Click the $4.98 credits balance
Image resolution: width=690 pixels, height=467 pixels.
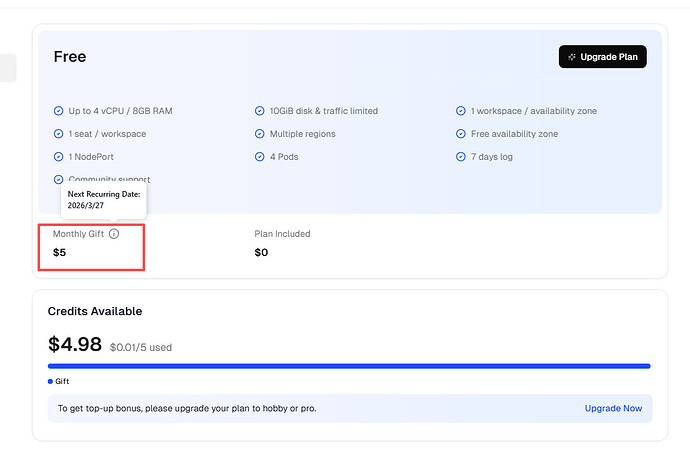[x=75, y=344]
